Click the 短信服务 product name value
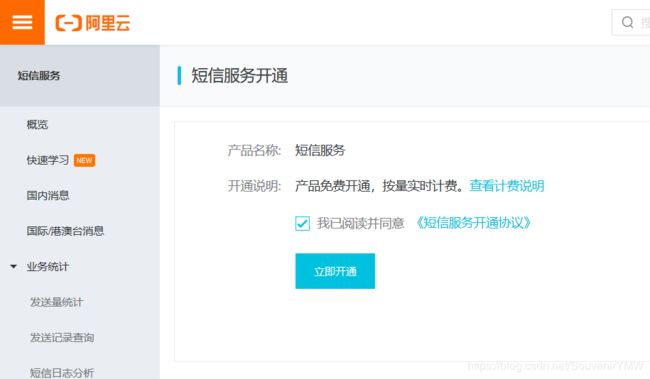This screenshot has height=379, width=650. (x=320, y=150)
